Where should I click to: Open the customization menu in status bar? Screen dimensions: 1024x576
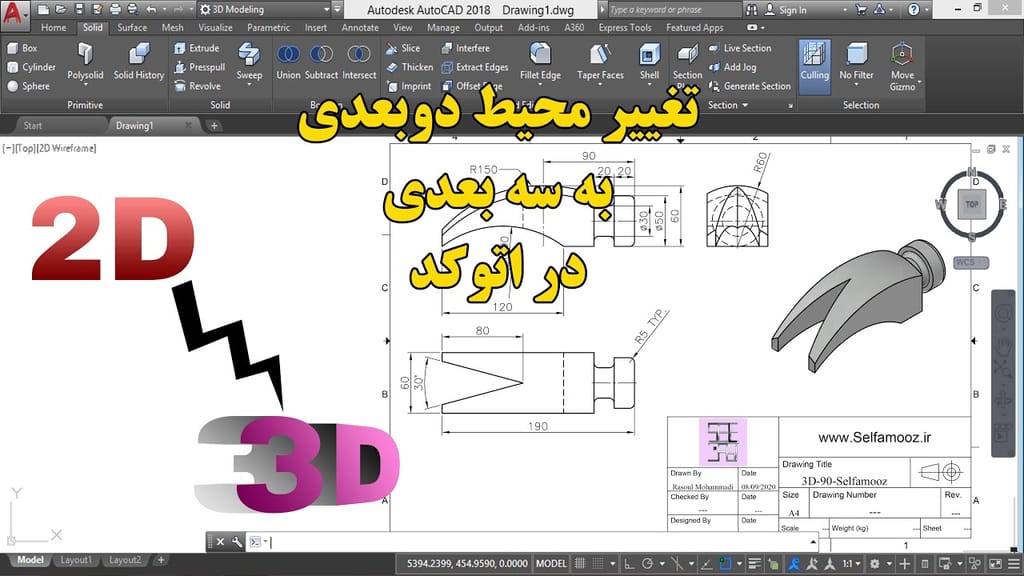[x=1013, y=564]
